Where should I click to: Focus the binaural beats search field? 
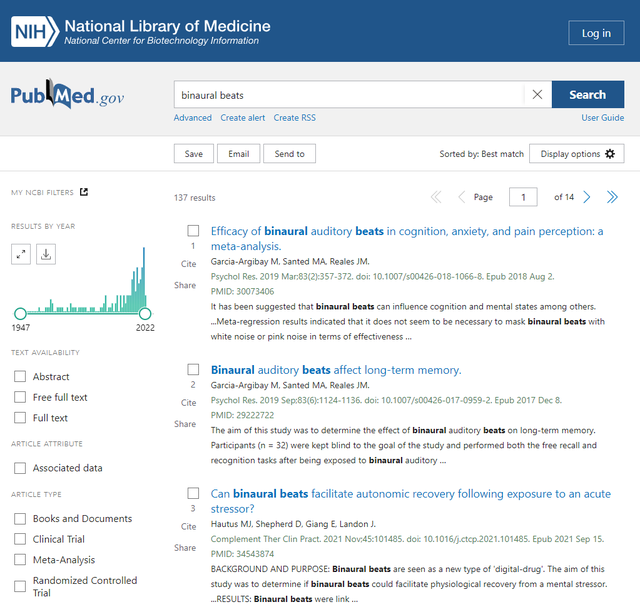pos(349,95)
